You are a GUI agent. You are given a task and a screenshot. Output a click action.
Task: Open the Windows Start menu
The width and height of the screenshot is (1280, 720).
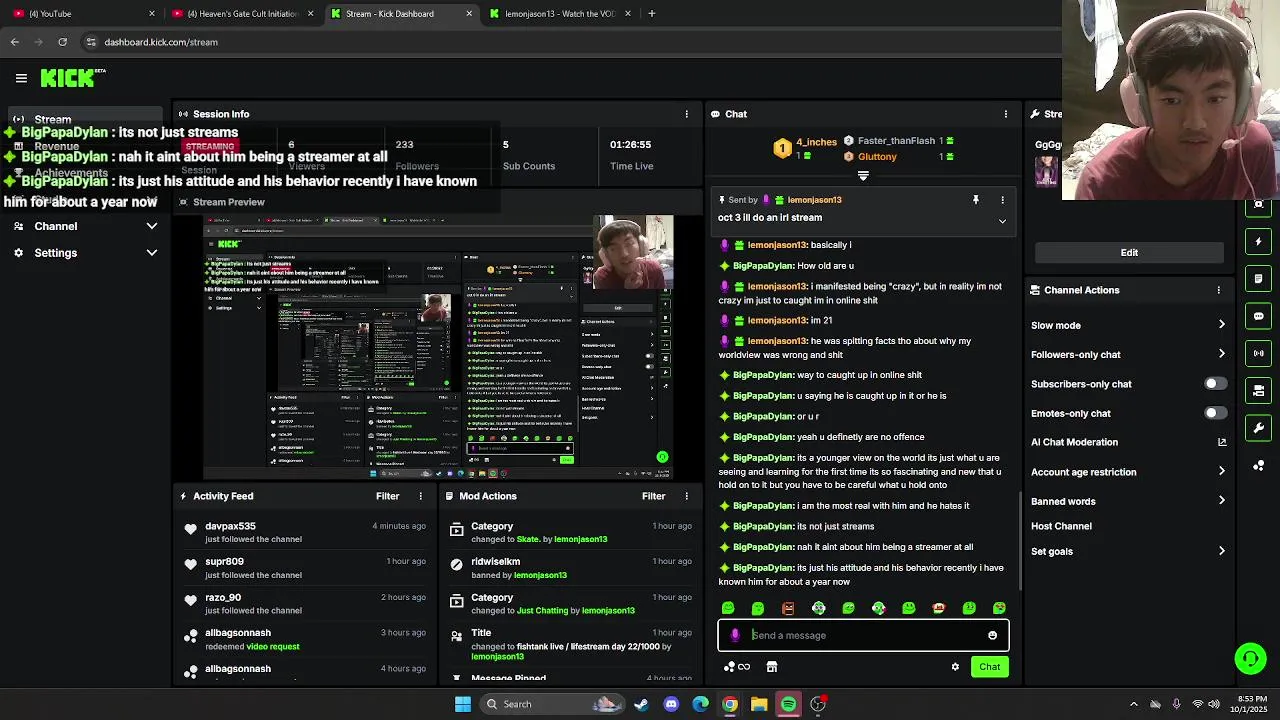coord(463,704)
